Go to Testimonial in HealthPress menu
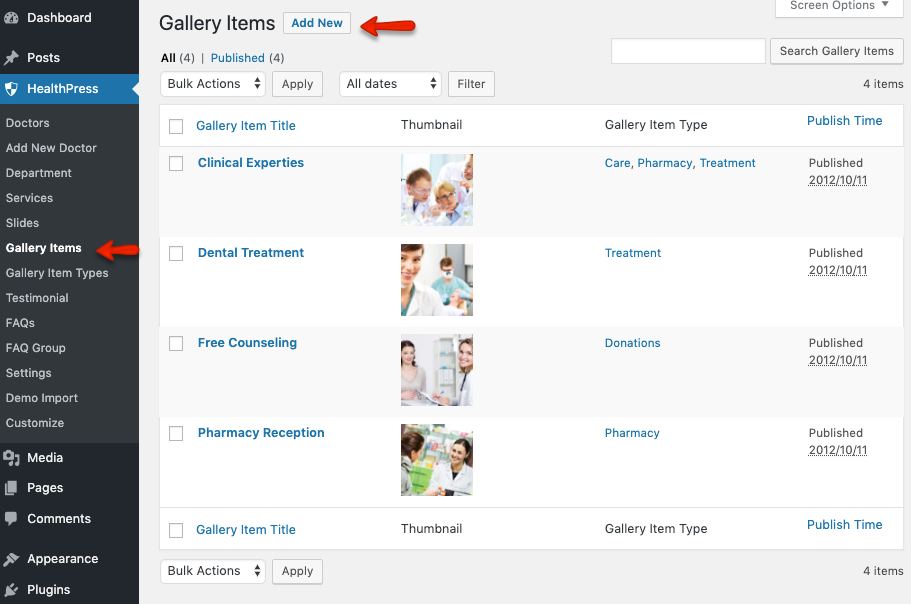Image resolution: width=911 pixels, height=604 pixels. coord(37,298)
